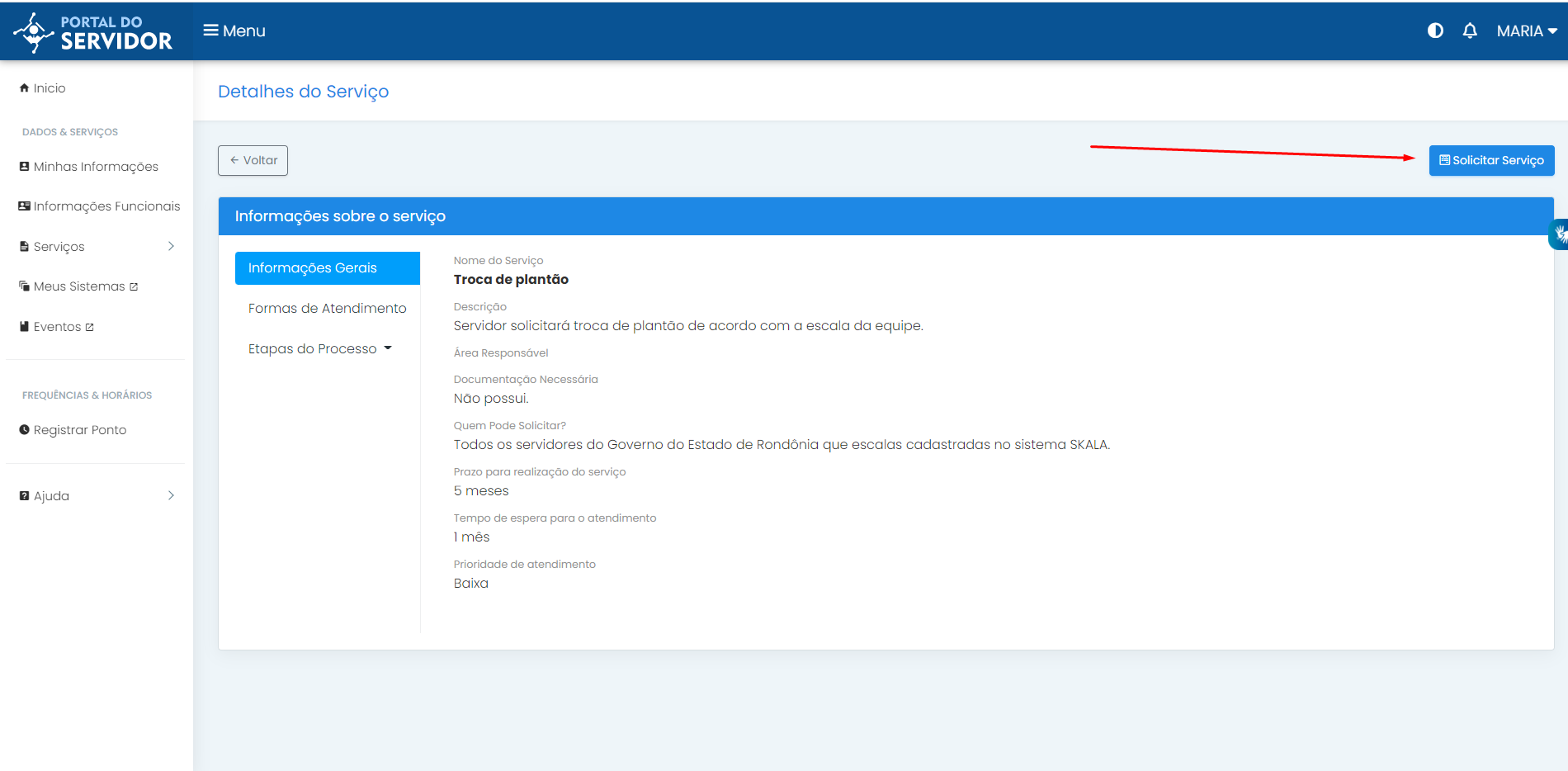
Task: Expand the Ajuda sidebar submenu
Action: point(97,495)
